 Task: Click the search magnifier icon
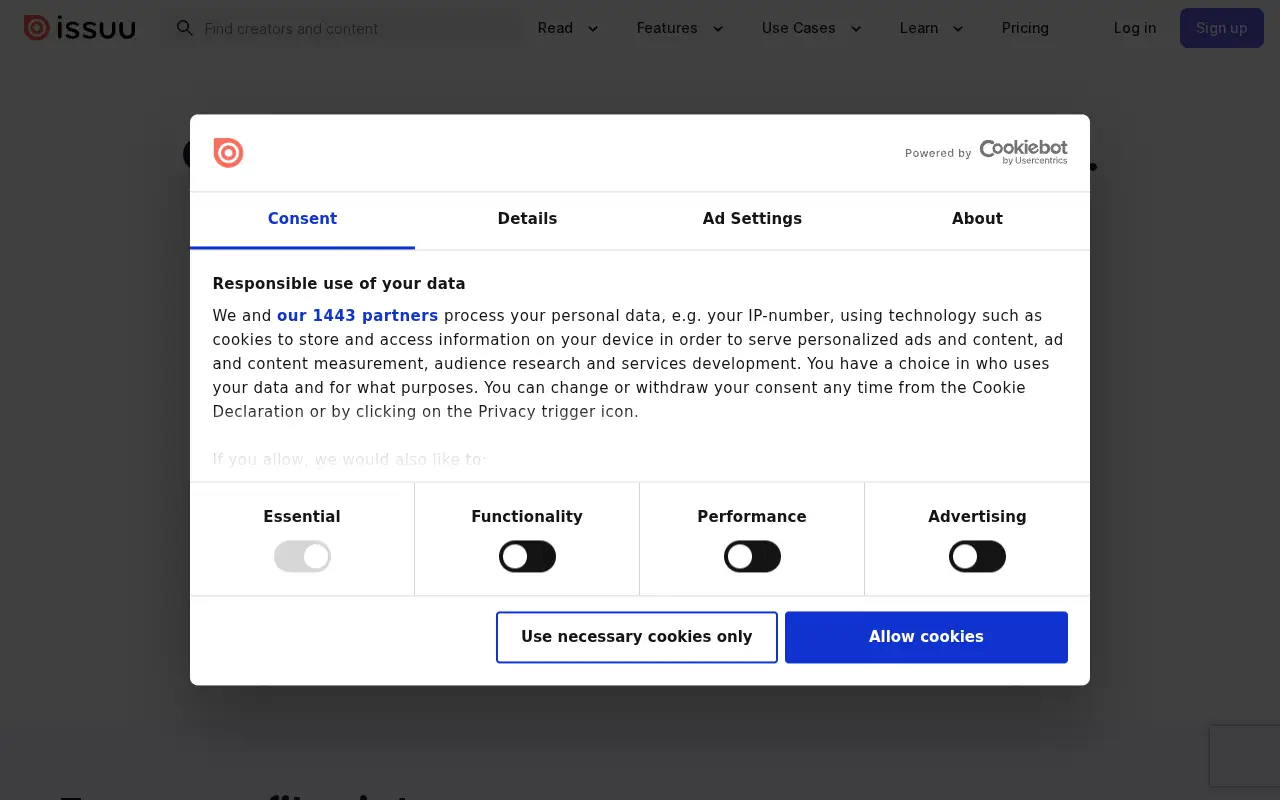[185, 28]
